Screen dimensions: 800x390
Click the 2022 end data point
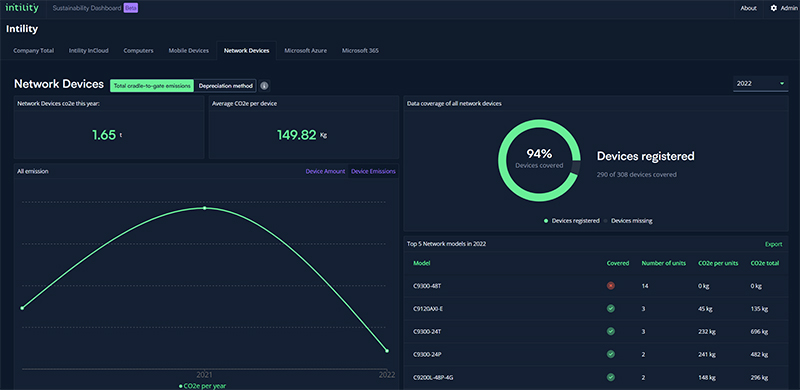pyautogui.click(x=387, y=351)
